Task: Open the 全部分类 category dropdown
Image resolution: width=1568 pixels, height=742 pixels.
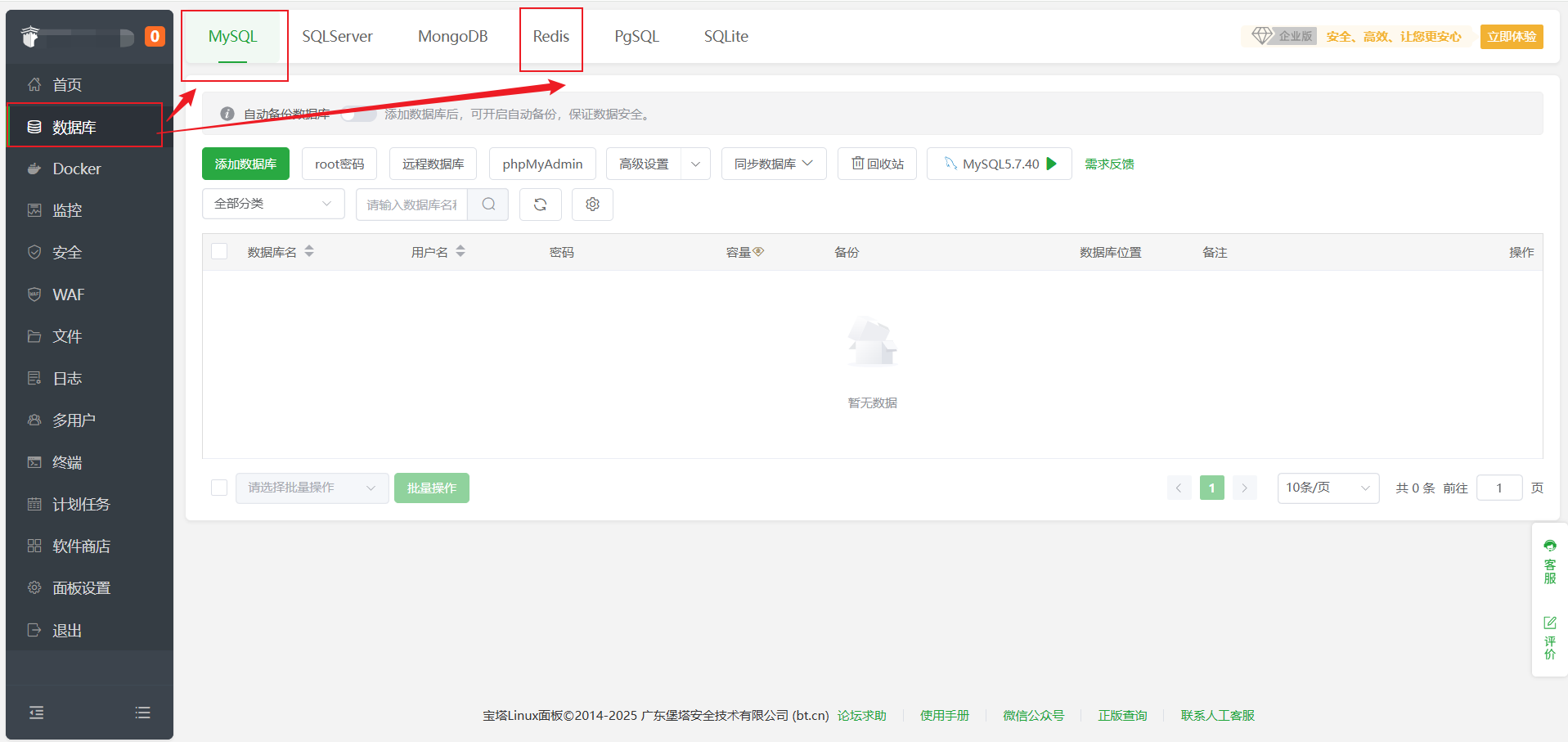Action: [x=273, y=204]
